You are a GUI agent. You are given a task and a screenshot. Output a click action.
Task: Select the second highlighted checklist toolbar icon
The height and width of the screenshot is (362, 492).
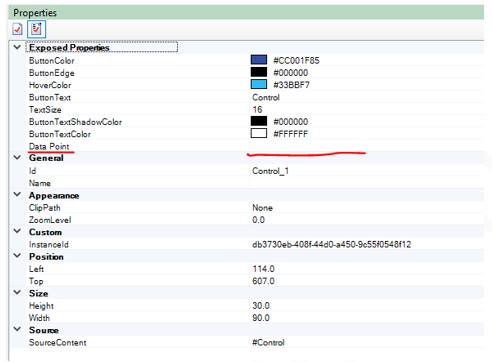point(36,29)
